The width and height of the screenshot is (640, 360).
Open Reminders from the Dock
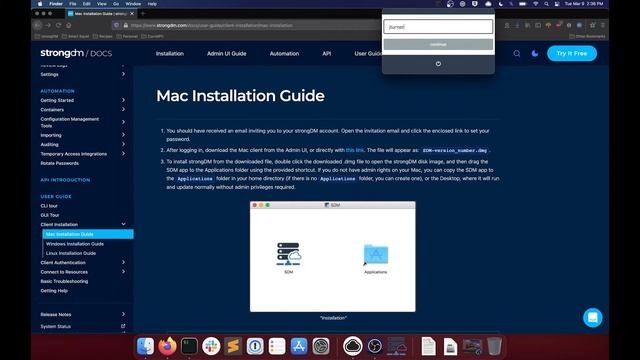tap(277, 346)
